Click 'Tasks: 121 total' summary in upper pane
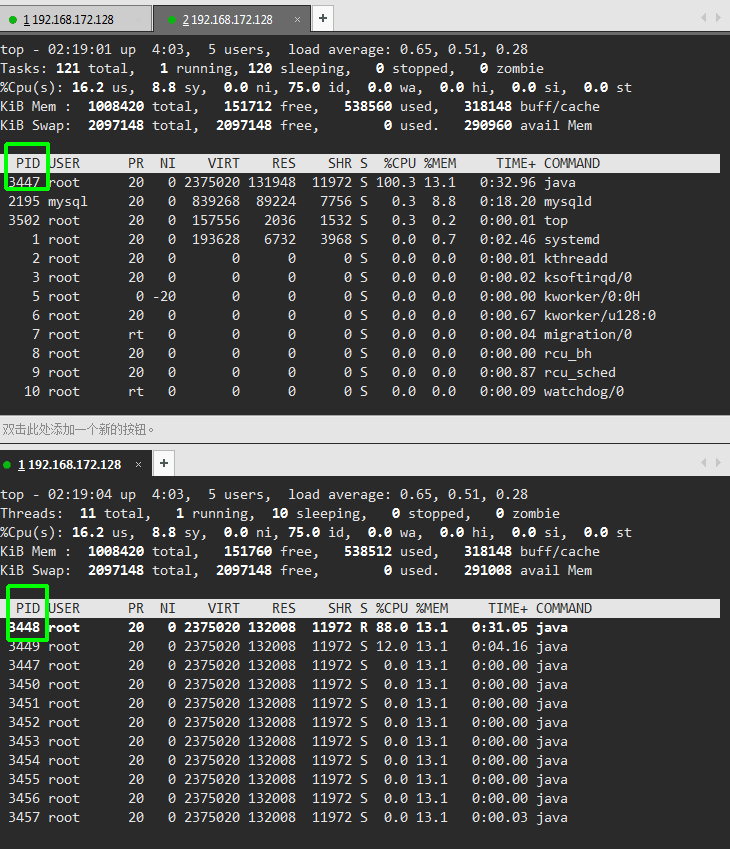Screen dimensions: 730x849 [x=64, y=69]
